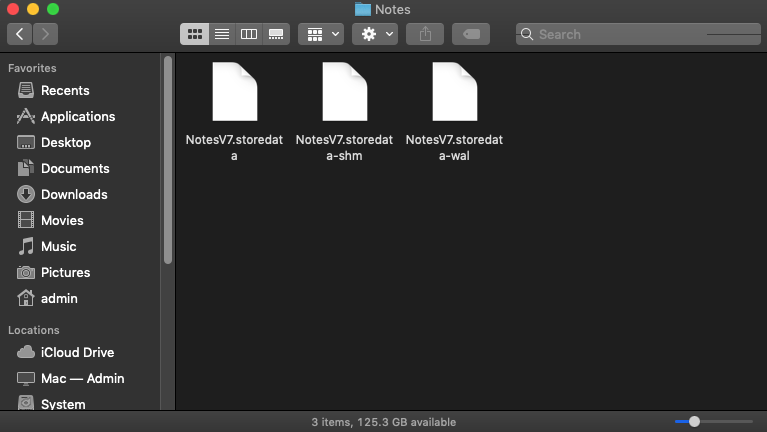Select the NotesV7.storedata file icon
This screenshot has height=432, width=767.
coord(235,91)
